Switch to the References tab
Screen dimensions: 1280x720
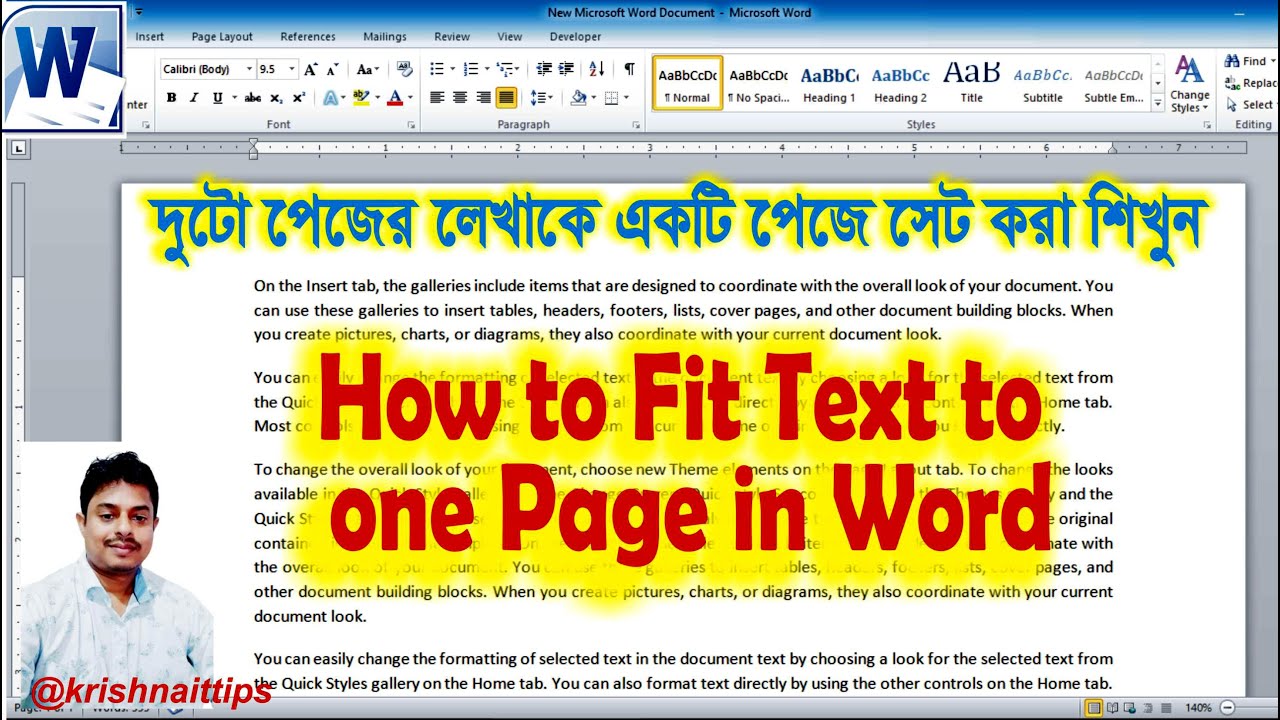coord(308,37)
